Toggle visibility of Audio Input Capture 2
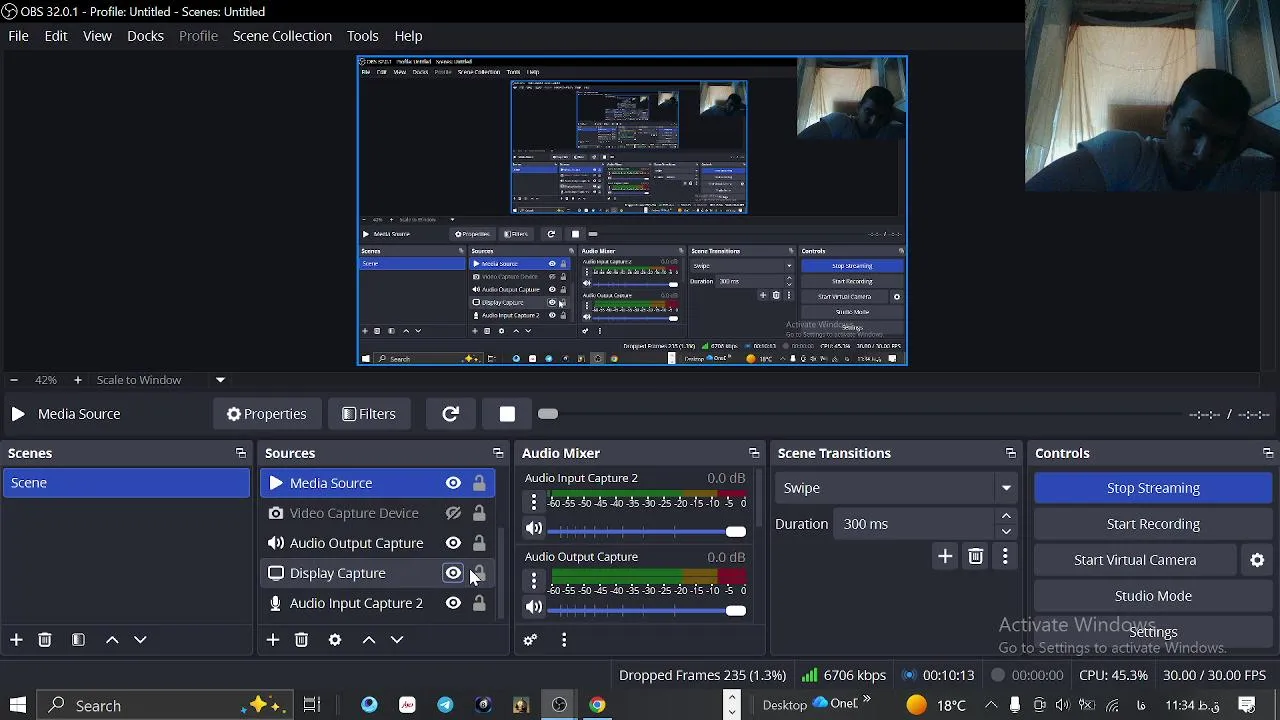This screenshot has width=1280, height=720. coord(453,603)
